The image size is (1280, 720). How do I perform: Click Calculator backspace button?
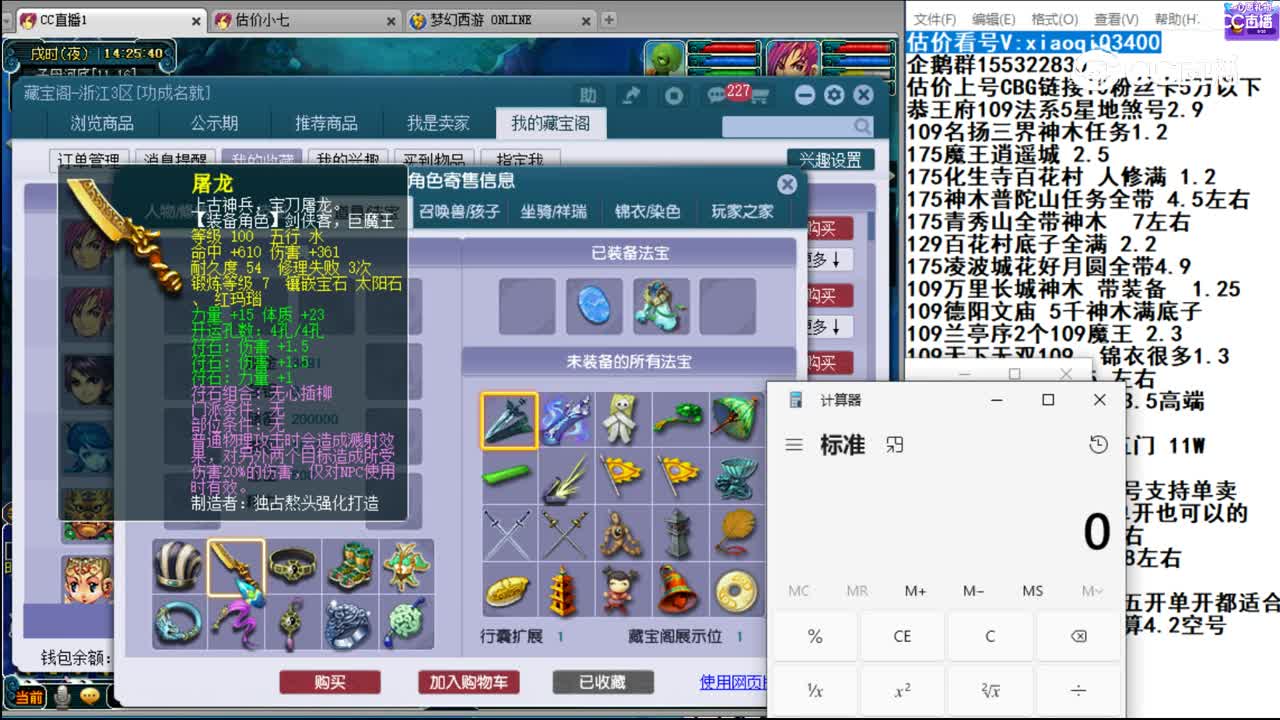pos(1078,636)
